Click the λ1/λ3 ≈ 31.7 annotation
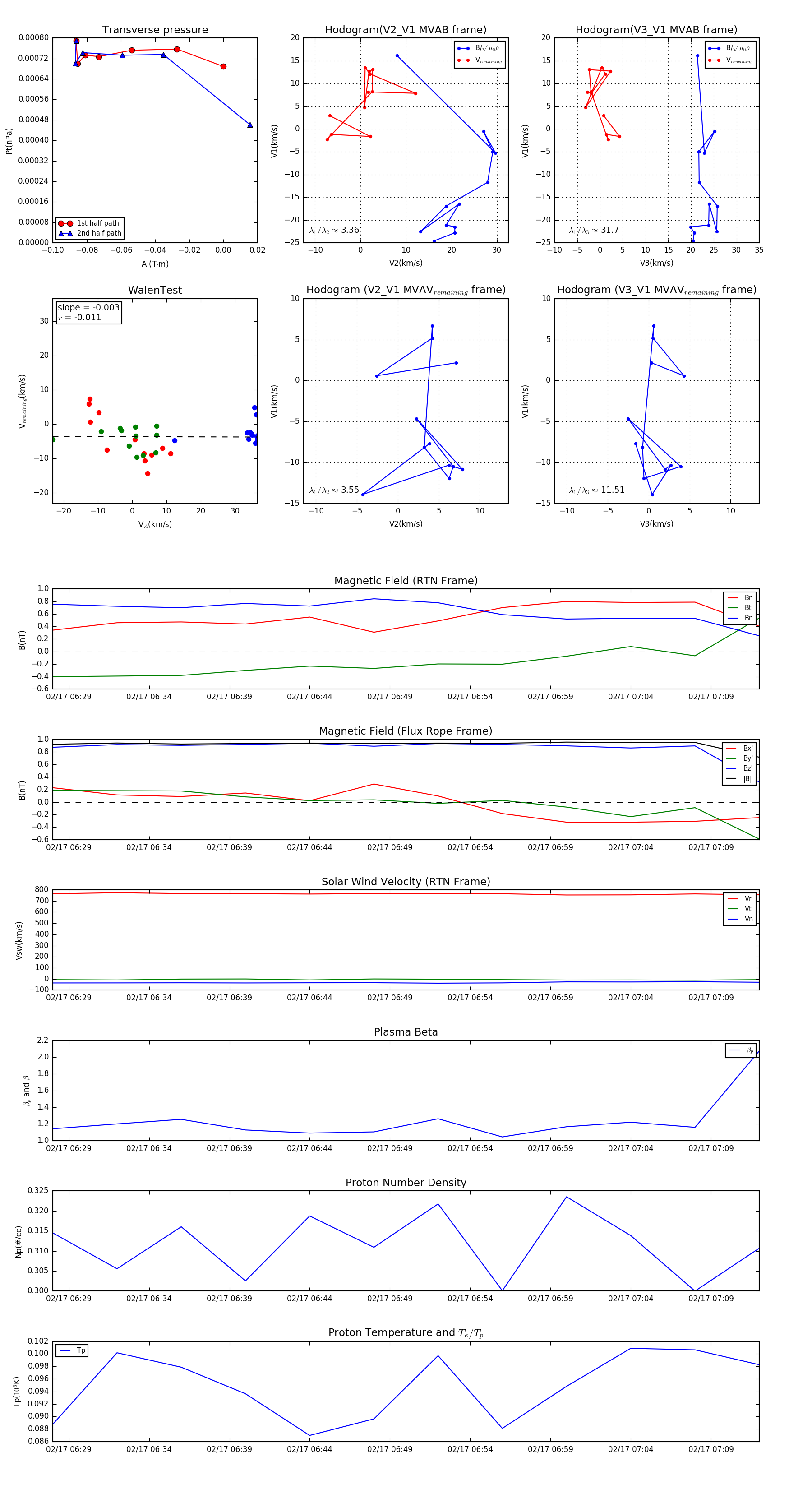This screenshot has width=812, height=1489. click(x=594, y=230)
